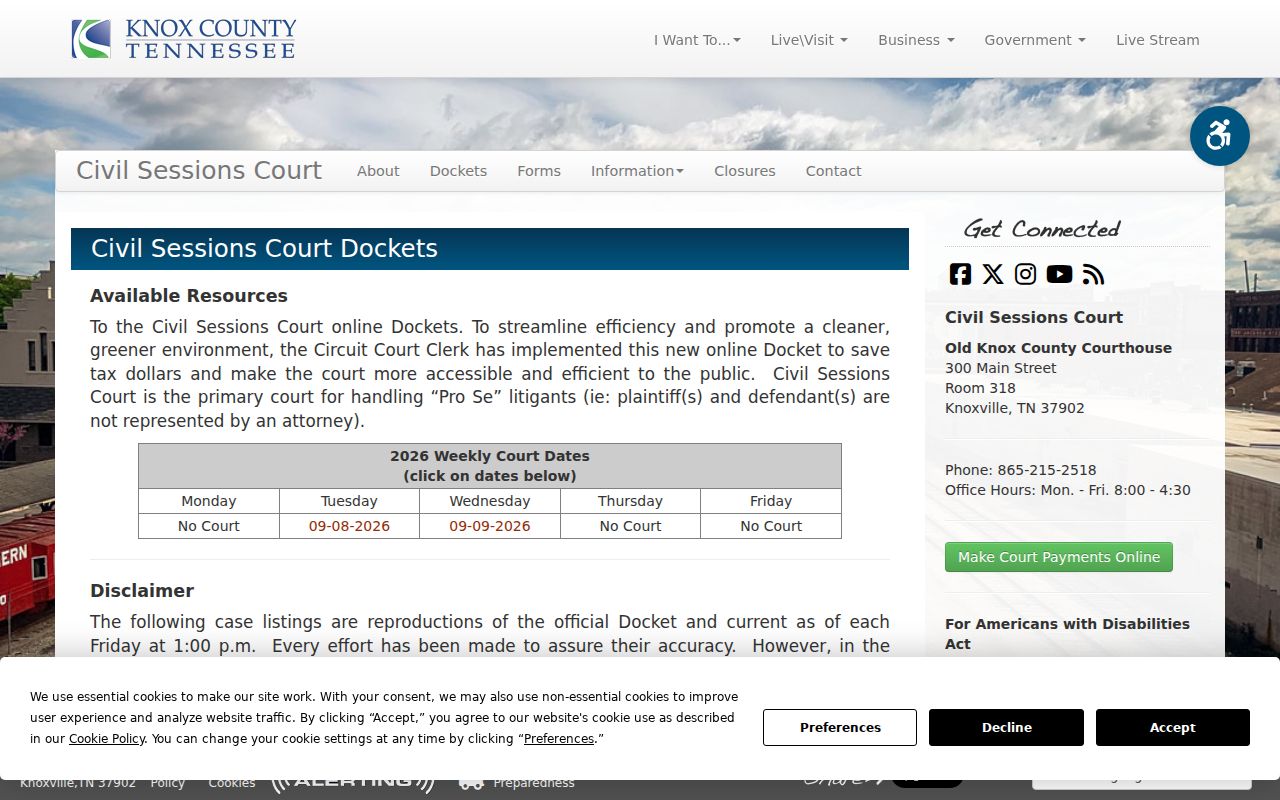The height and width of the screenshot is (800, 1280).
Task: Click the Friday table header cell
Action: pyautogui.click(x=771, y=501)
